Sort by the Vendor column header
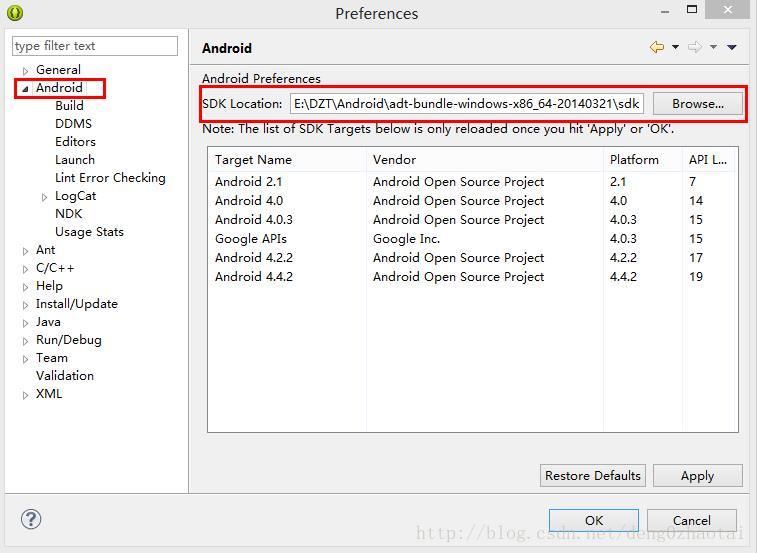Image resolution: width=757 pixels, height=553 pixels. (485, 160)
